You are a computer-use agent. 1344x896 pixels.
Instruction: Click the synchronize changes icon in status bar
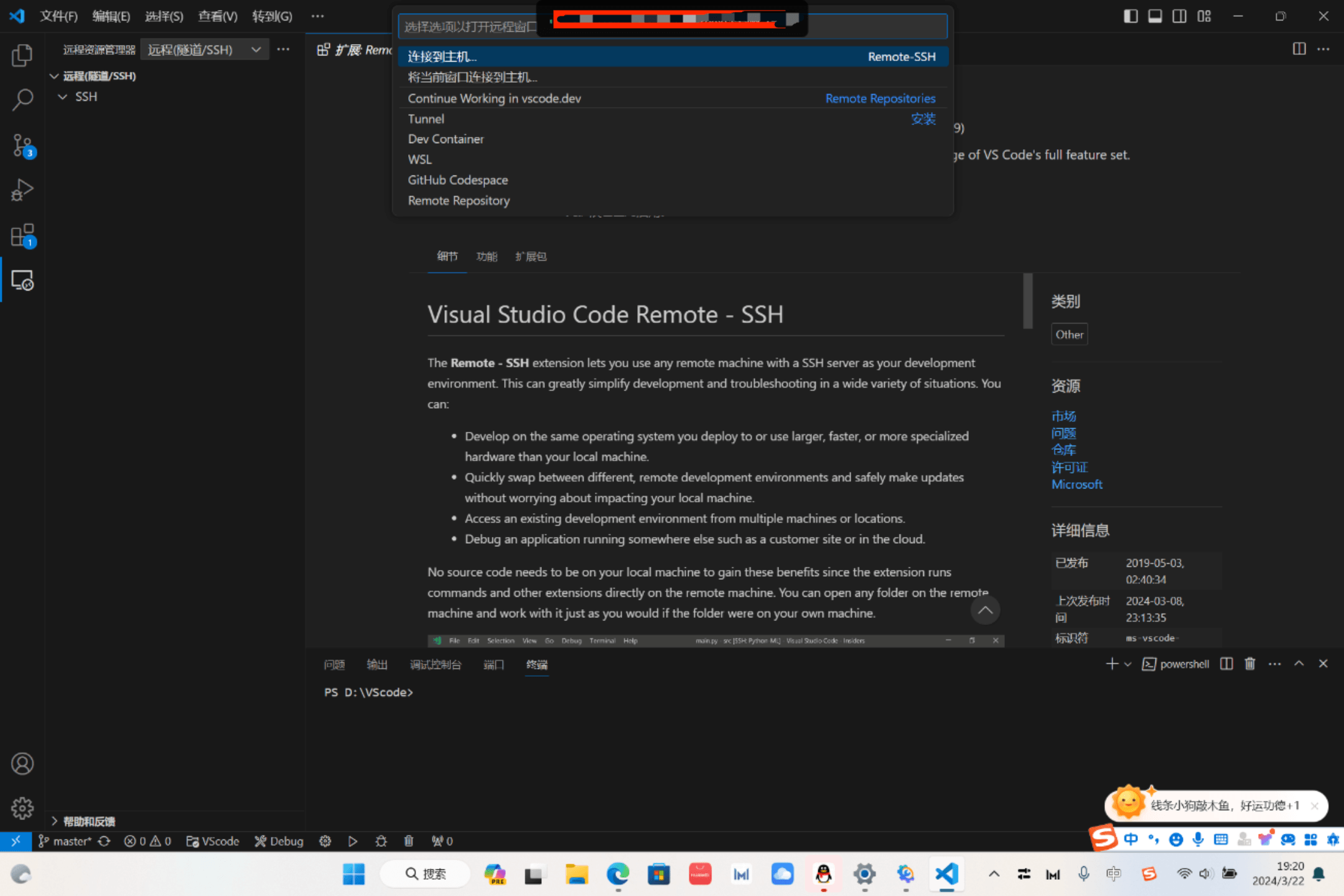104,841
